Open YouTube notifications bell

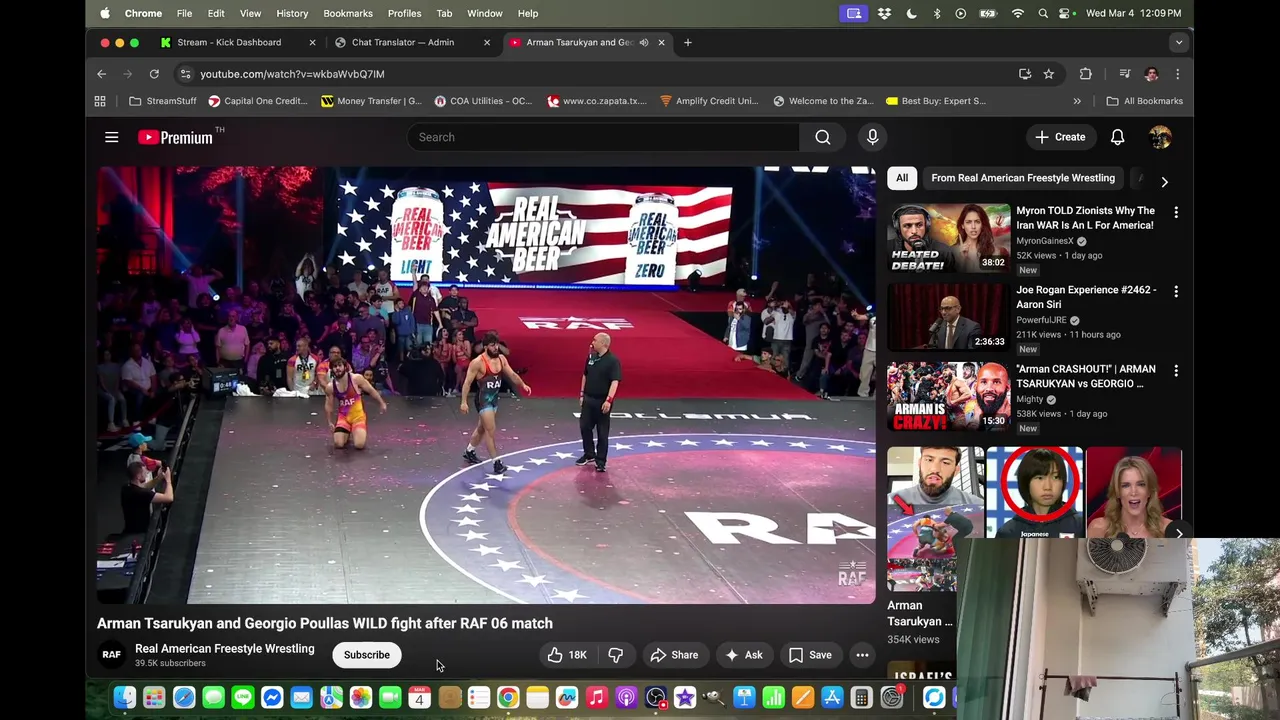click(1118, 137)
